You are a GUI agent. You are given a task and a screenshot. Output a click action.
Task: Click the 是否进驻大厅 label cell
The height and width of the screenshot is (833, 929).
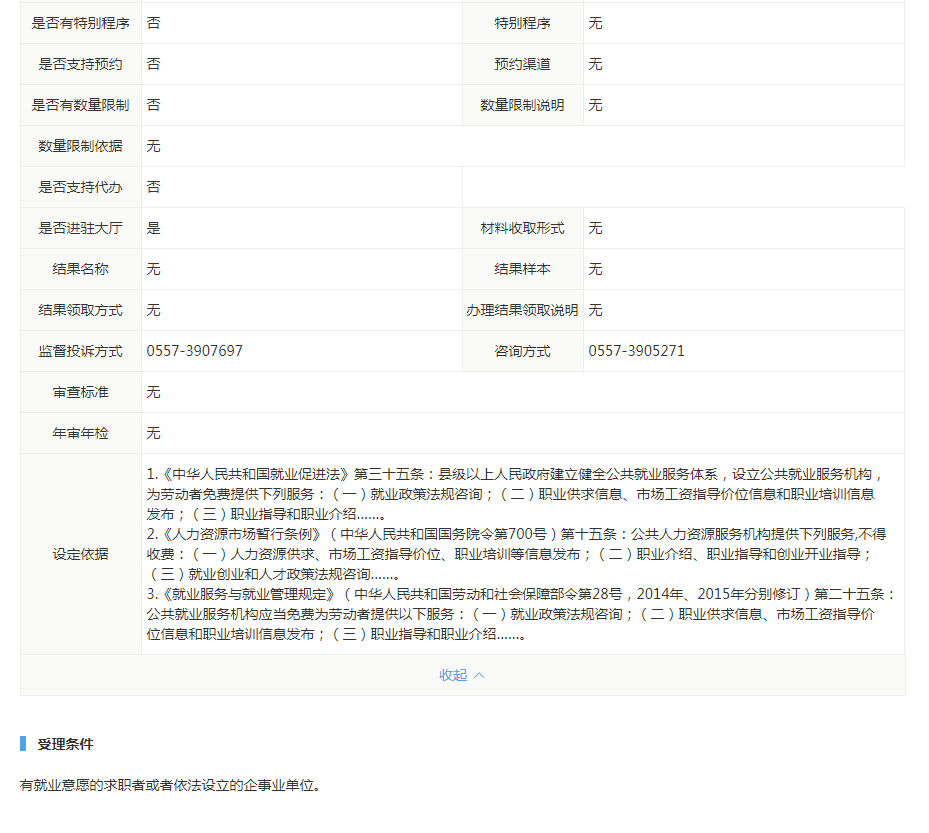point(81,228)
